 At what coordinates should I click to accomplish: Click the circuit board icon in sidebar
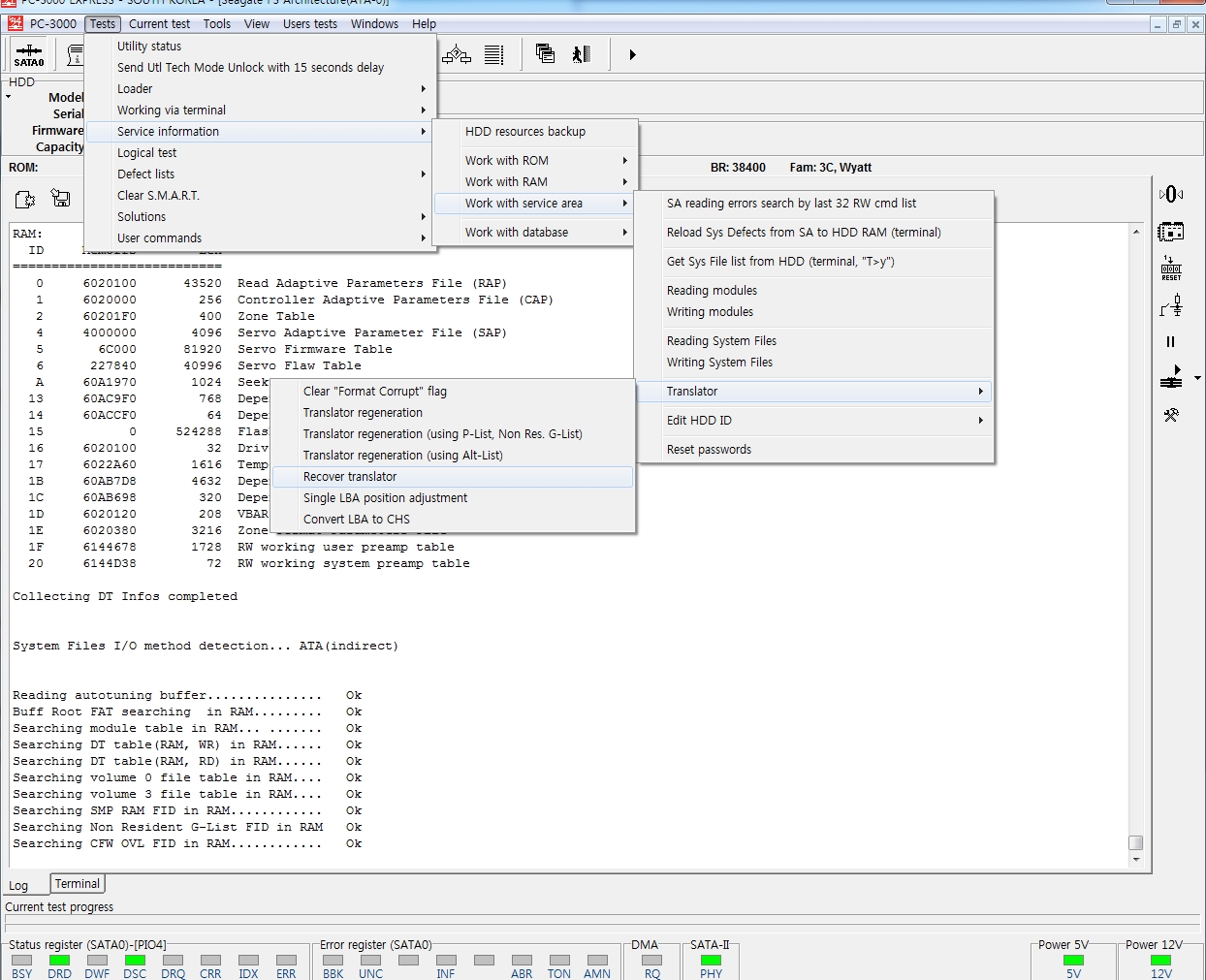[1171, 232]
